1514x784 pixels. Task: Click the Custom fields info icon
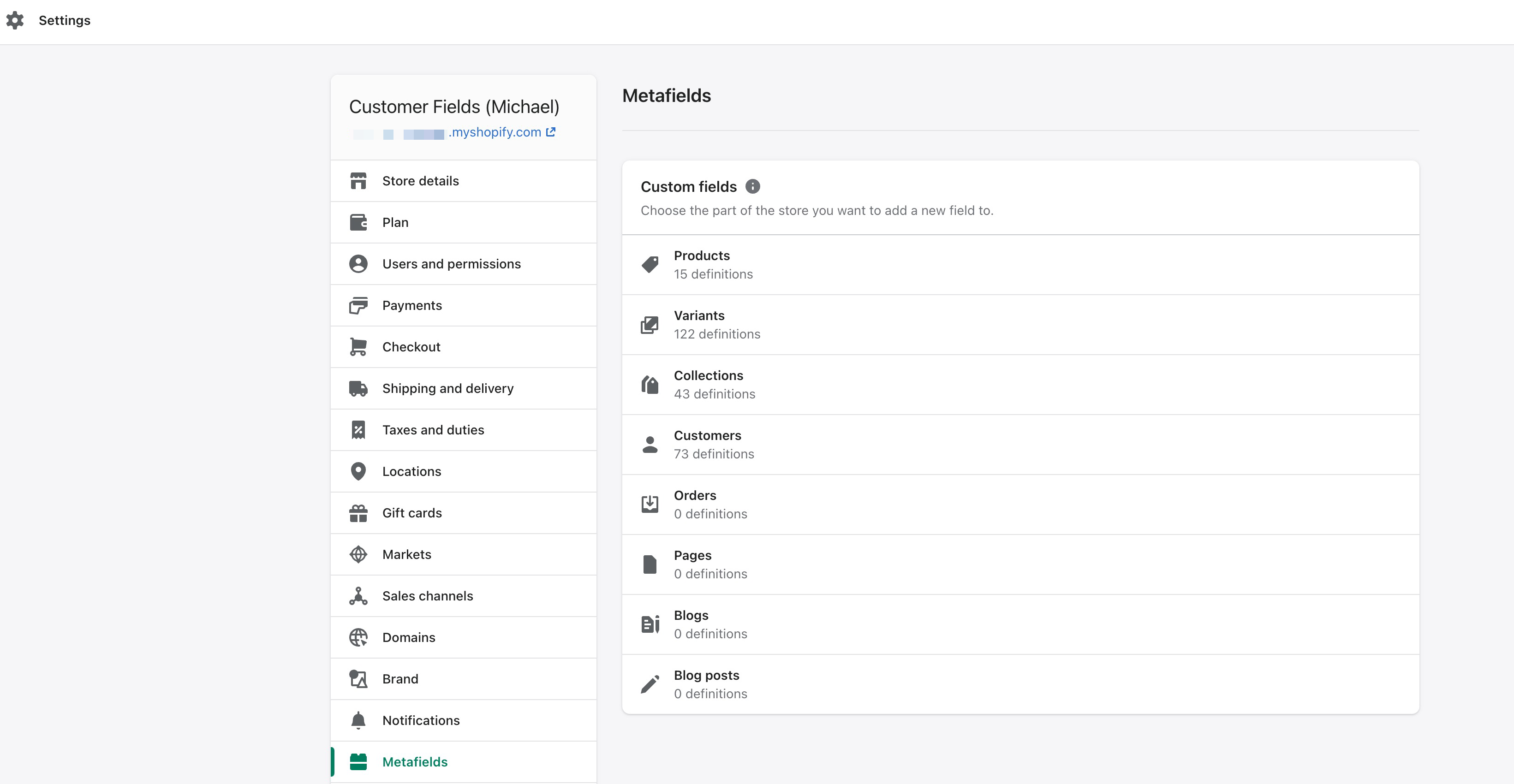pos(752,186)
